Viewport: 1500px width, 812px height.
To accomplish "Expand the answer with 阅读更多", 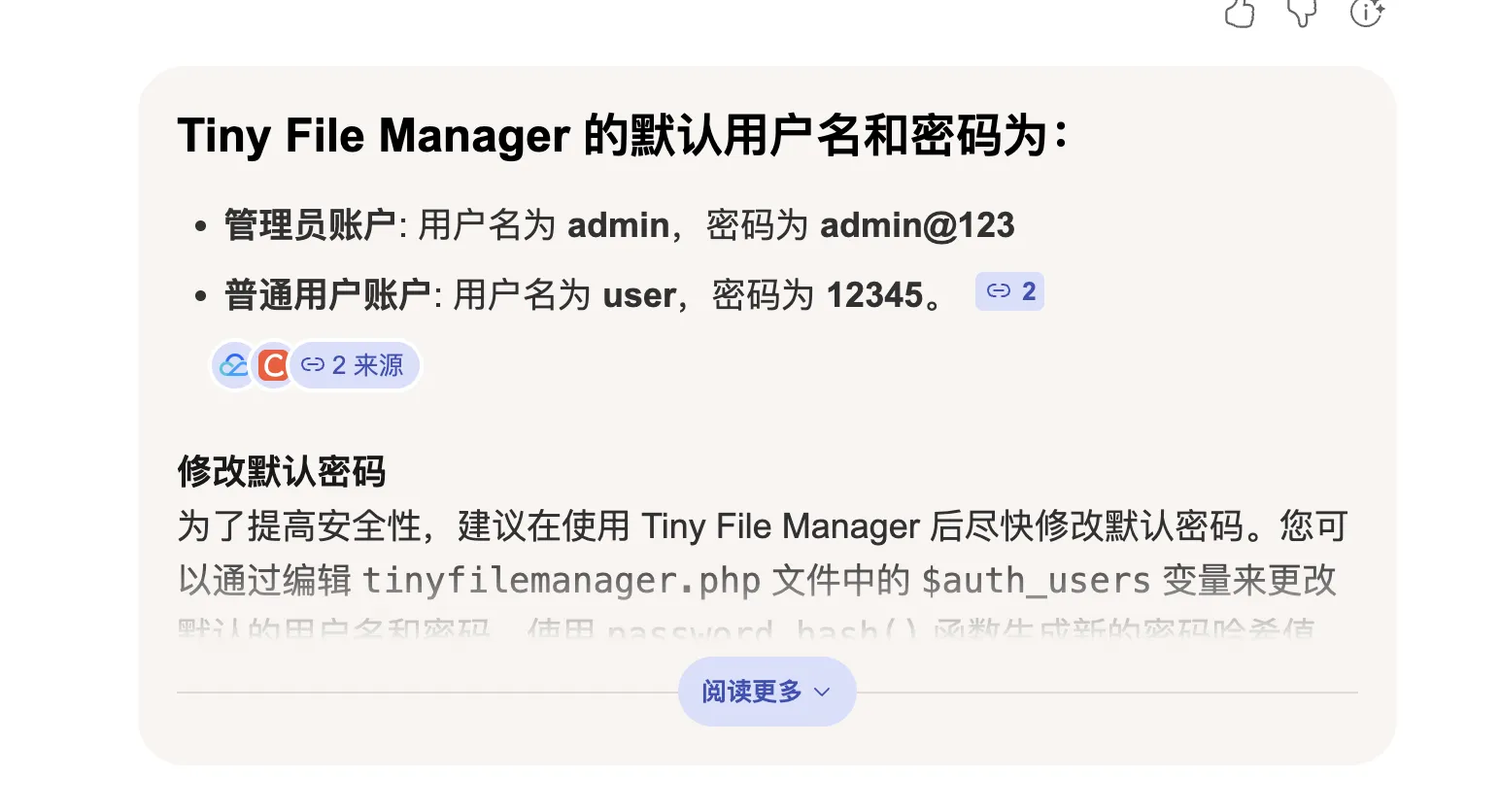I will point(767,692).
